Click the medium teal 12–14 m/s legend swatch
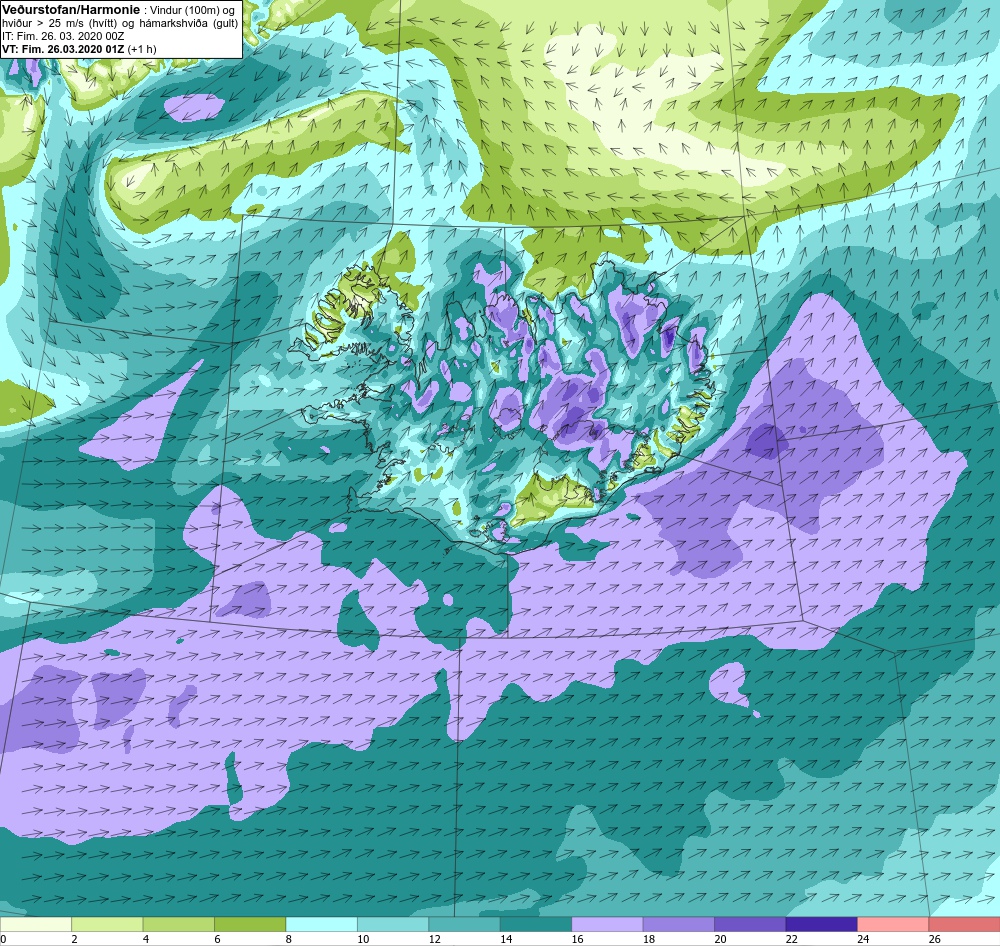This screenshot has width=1000, height=946. coord(464,924)
